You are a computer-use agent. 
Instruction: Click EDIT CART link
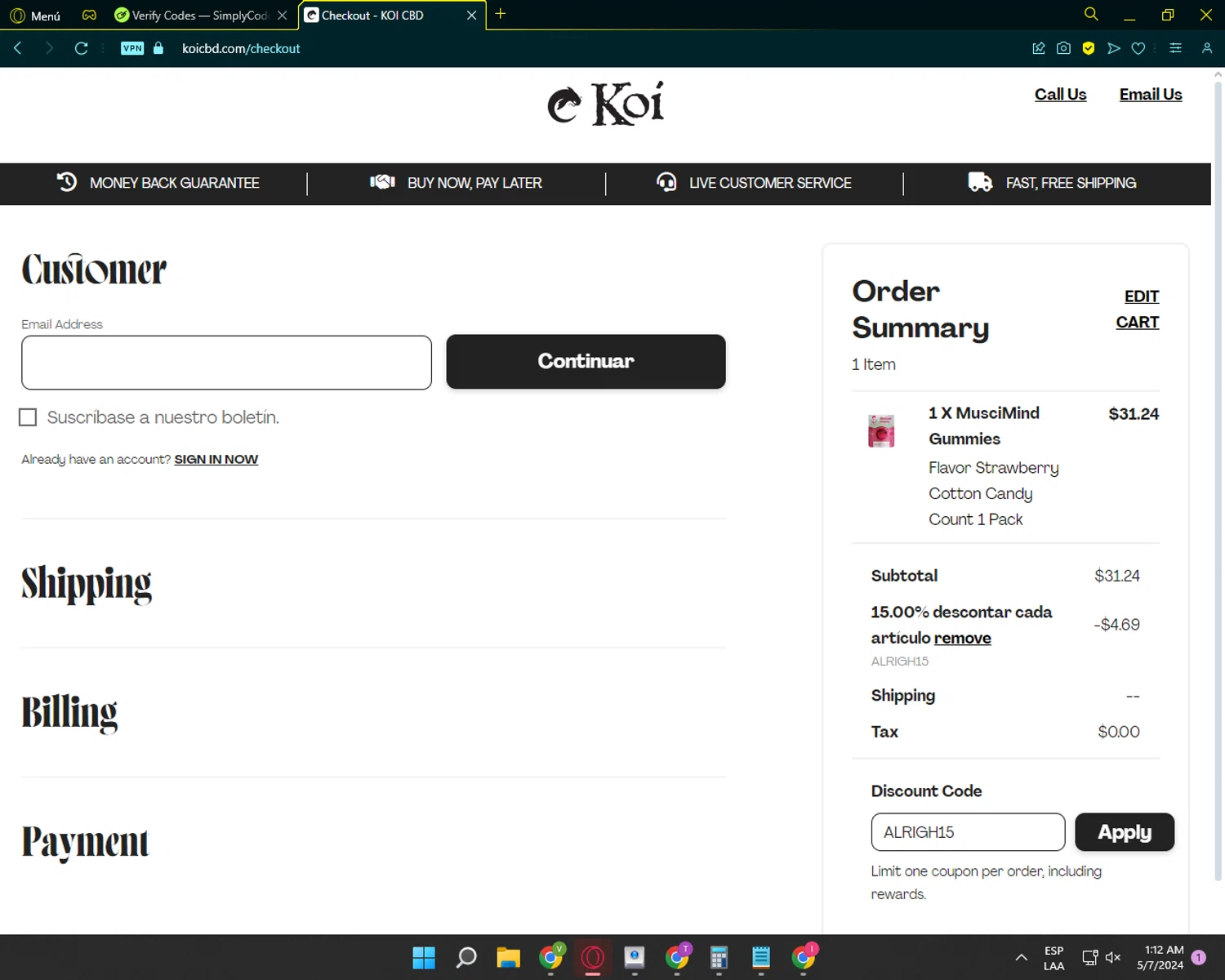[1138, 310]
